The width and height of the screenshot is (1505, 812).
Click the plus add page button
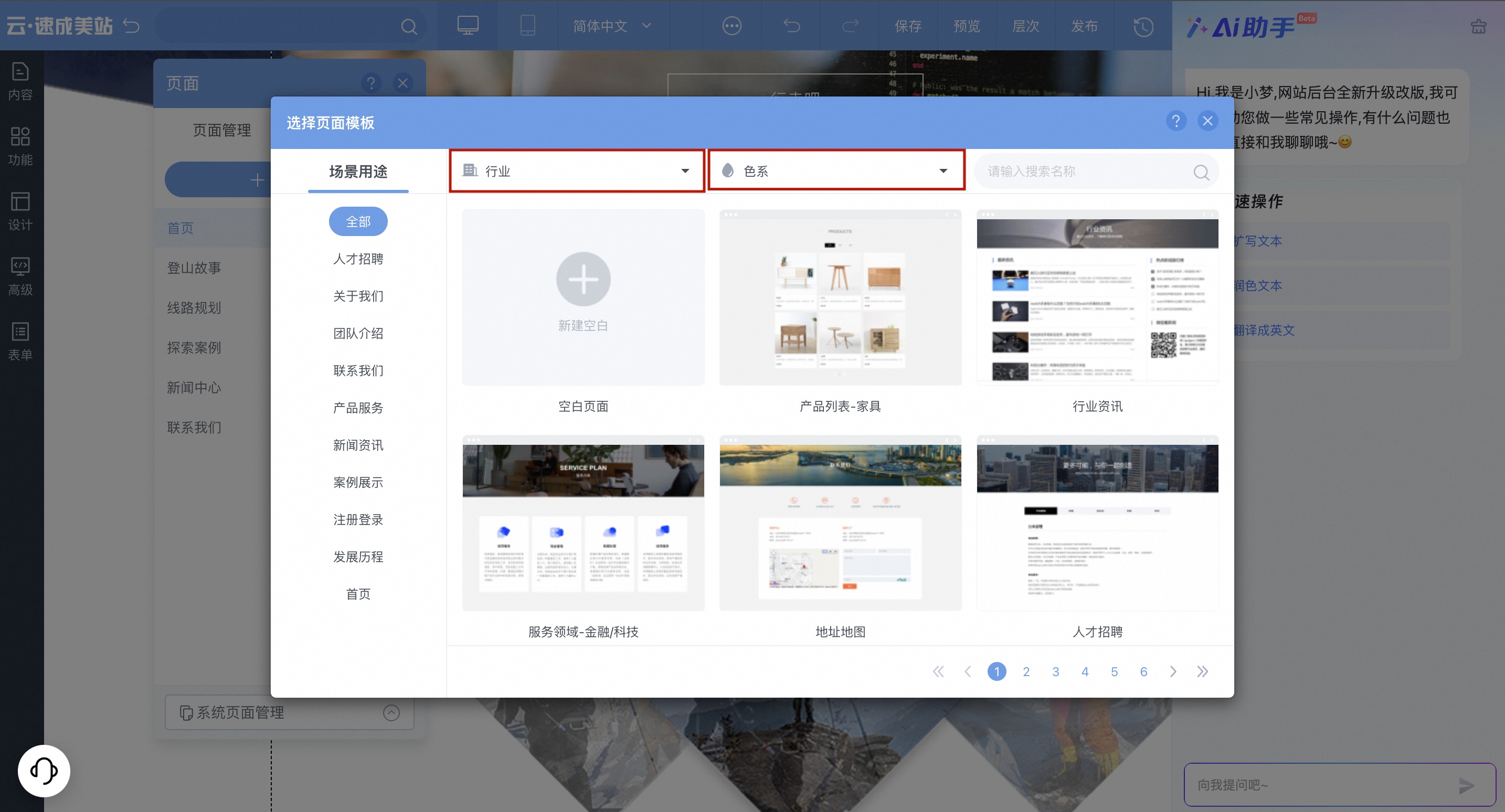click(x=257, y=180)
